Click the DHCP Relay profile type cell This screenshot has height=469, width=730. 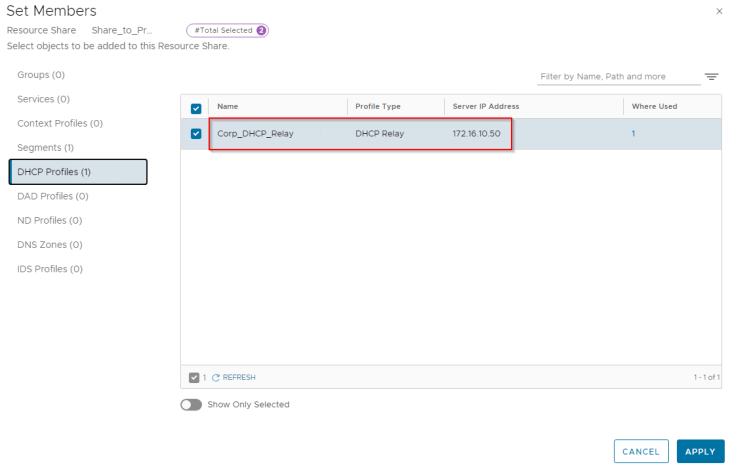(x=379, y=134)
